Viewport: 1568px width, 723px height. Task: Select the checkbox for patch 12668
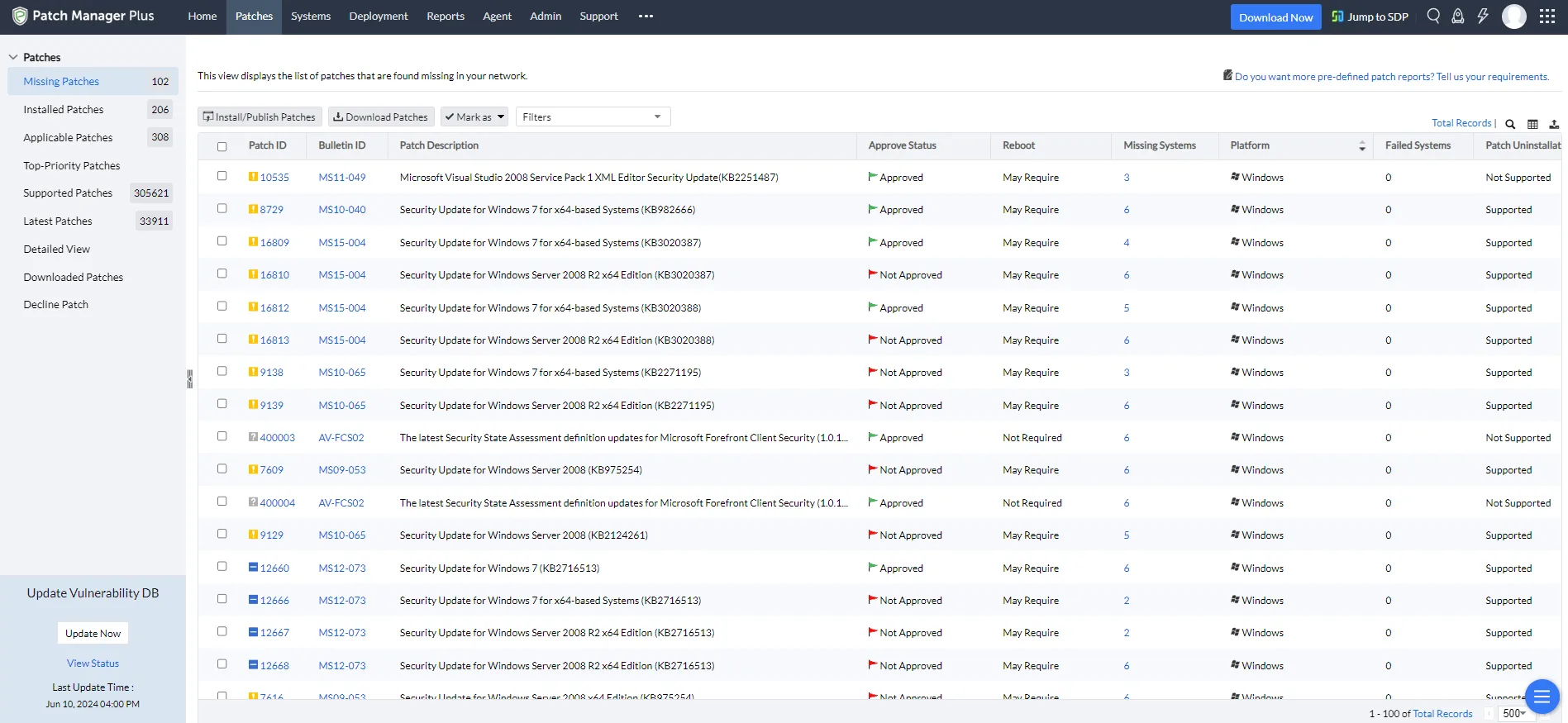222,664
